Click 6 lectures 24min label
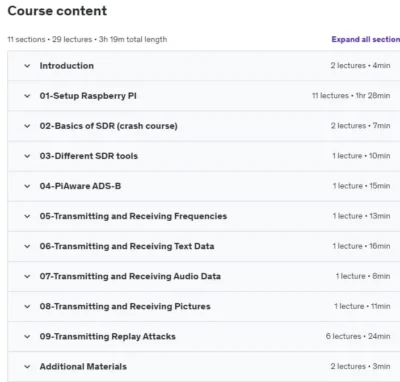The width and height of the screenshot is (400, 382). [x=358, y=336]
